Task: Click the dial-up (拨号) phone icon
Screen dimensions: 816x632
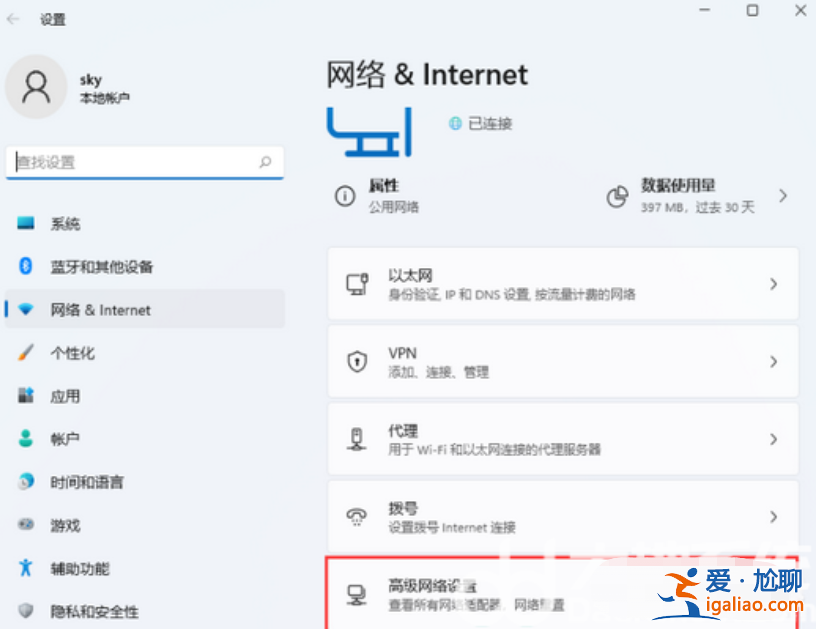Action: point(355,516)
